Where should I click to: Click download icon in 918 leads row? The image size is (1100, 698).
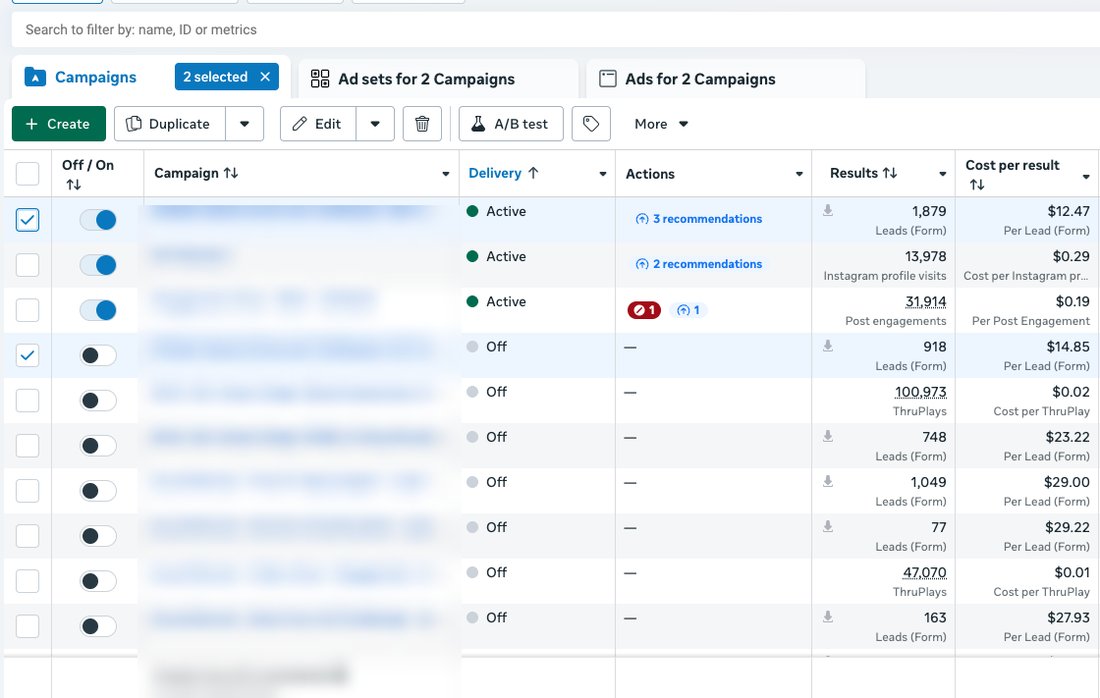point(828,346)
